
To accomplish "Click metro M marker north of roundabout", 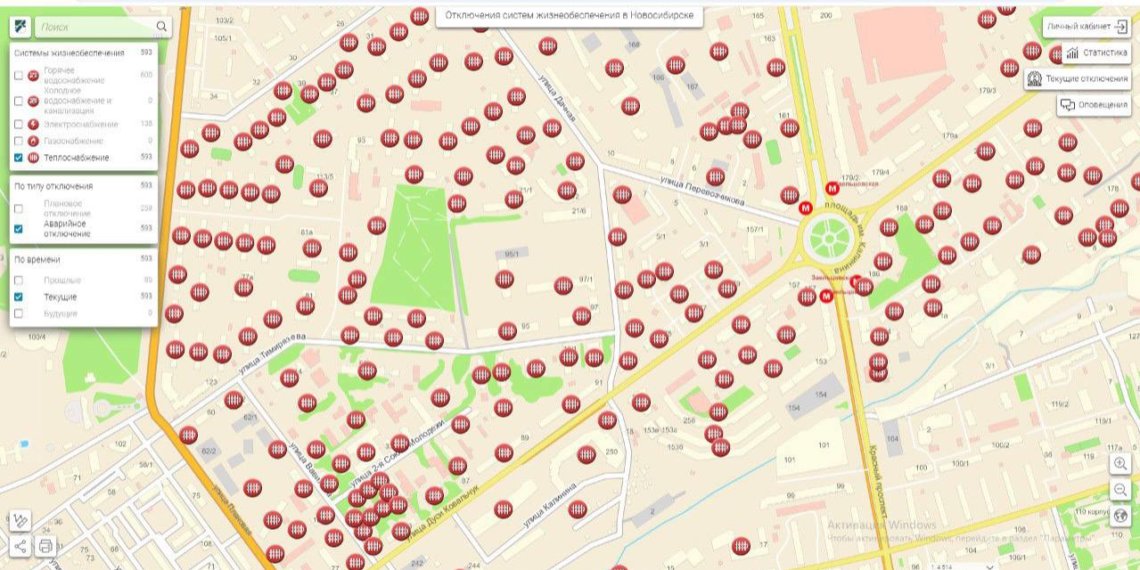I will [832, 188].
